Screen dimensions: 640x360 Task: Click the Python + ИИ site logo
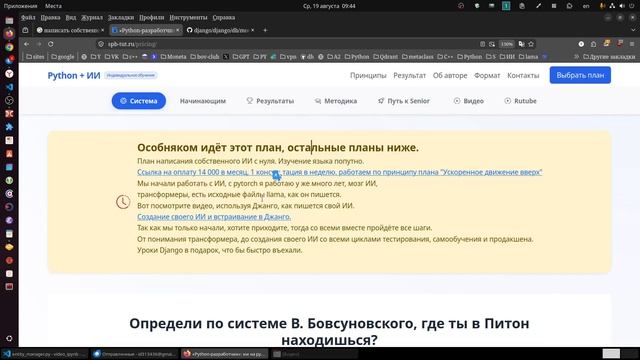point(74,76)
